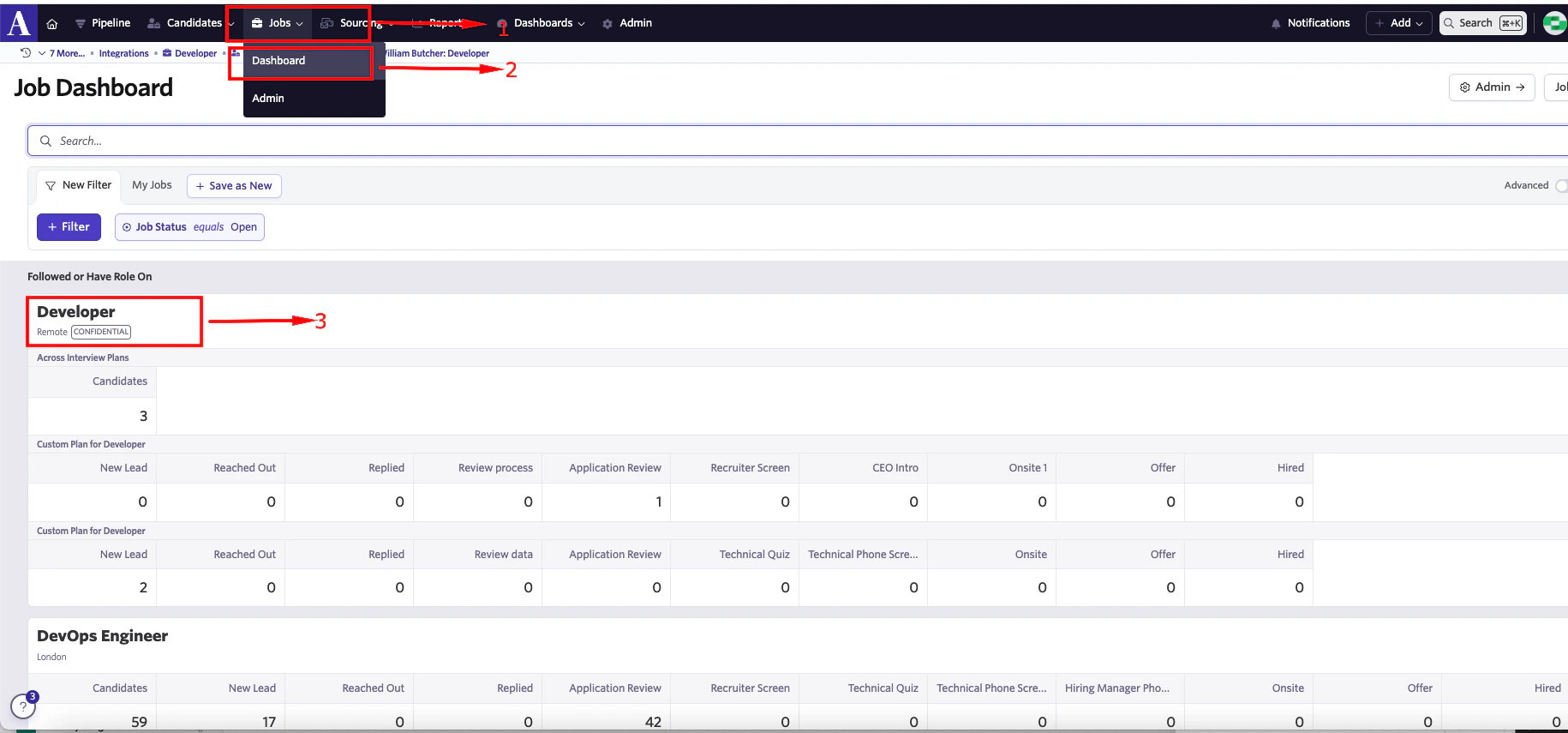
Task: Open the Pipeline nav item
Action: (x=103, y=23)
